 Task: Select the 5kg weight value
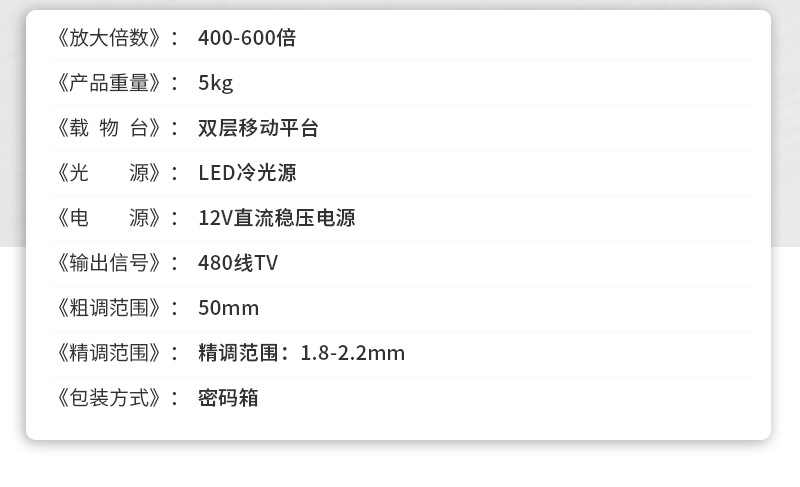click(215, 83)
